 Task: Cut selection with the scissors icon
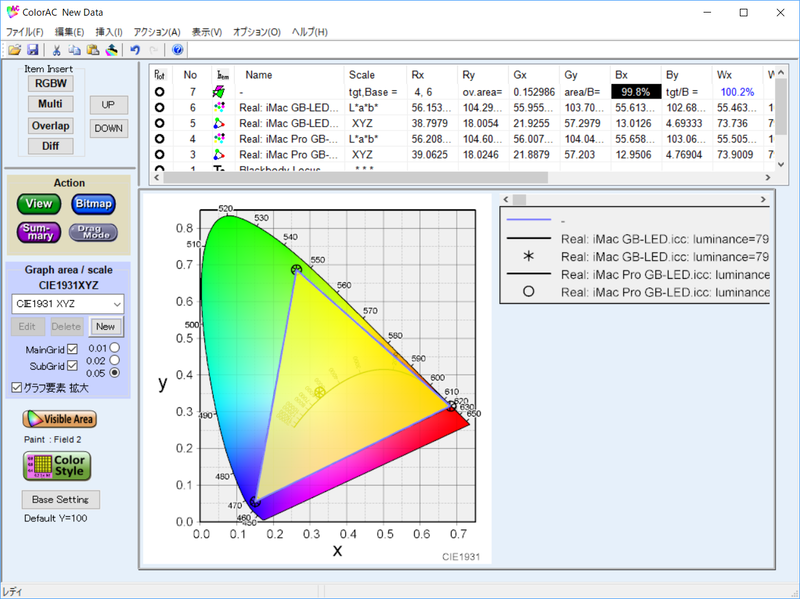pyautogui.click(x=56, y=49)
